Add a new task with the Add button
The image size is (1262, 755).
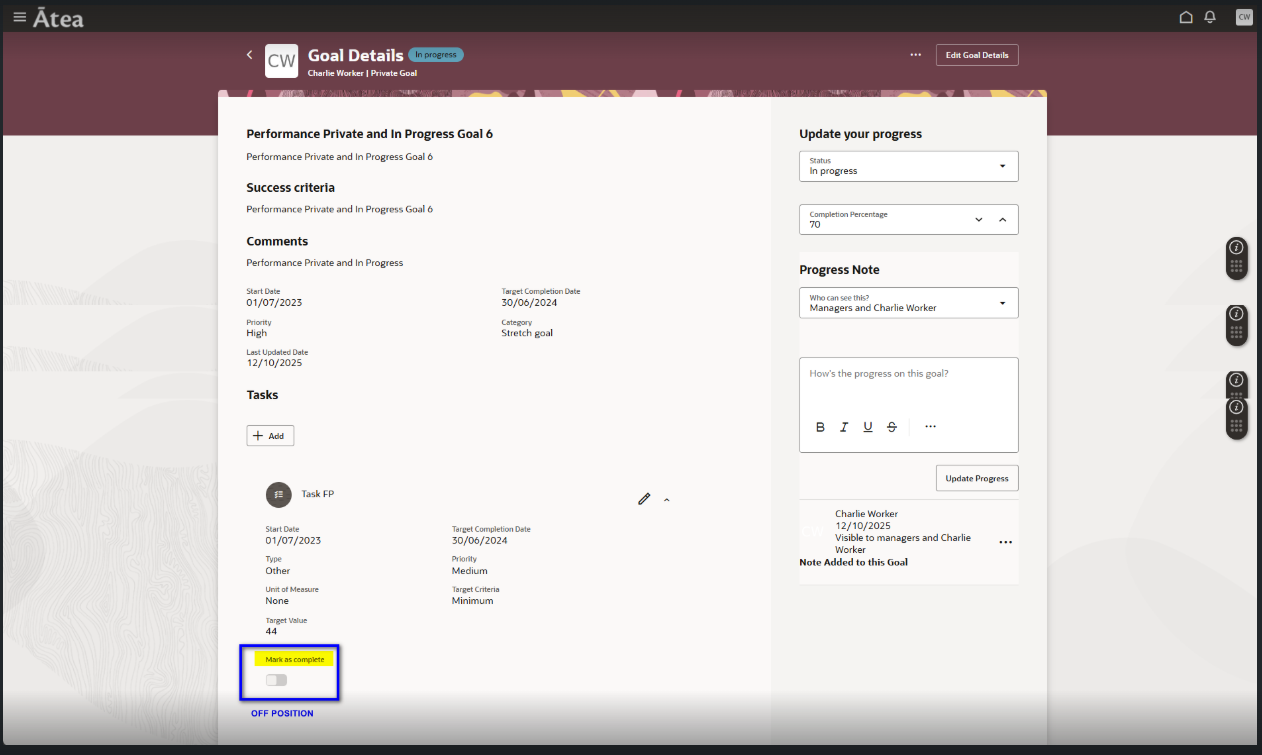tap(270, 436)
